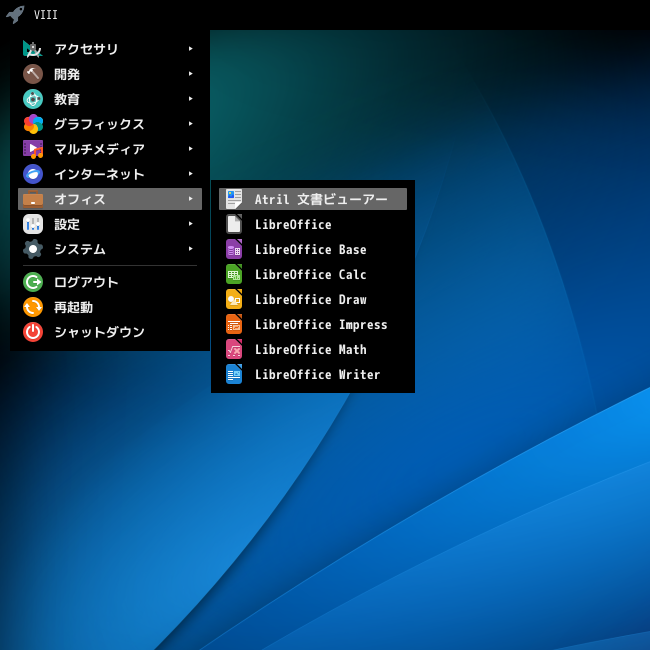This screenshot has width=650, height=650.
Task: Click the VIII workspace label in the top panel
Action: tap(46, 15)
